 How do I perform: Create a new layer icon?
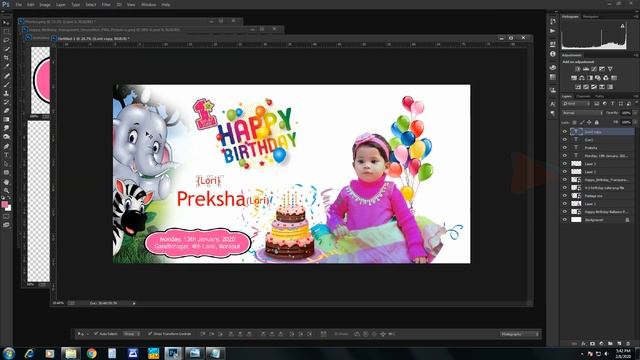(x=619, y=344)
